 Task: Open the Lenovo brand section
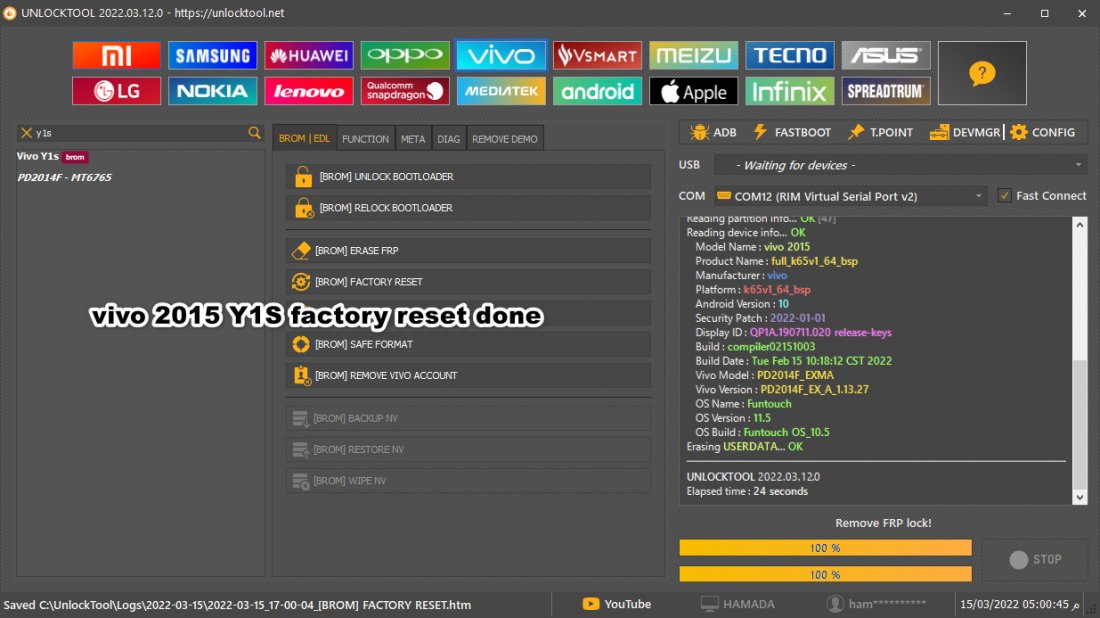click(x=309, y=91)
